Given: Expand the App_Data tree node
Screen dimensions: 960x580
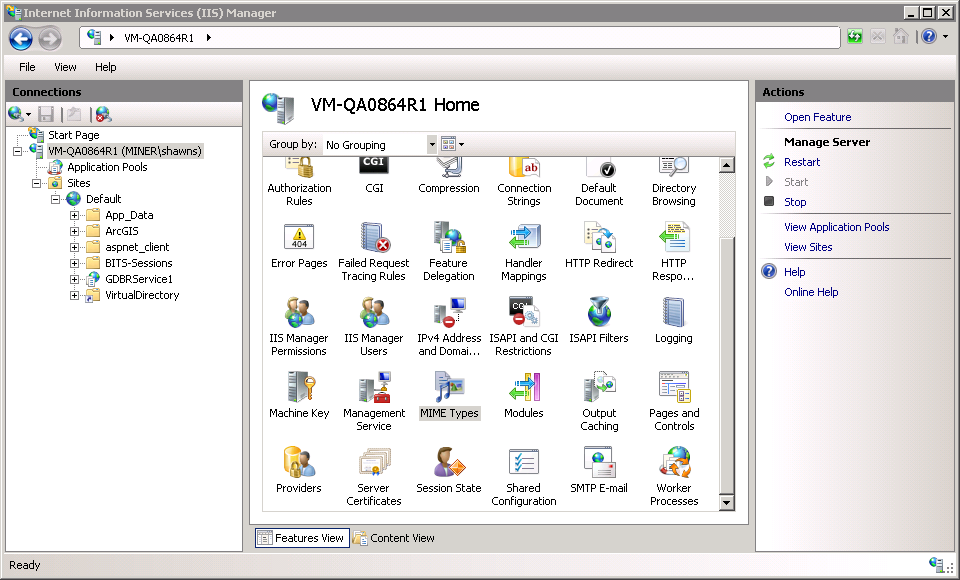Looking at the screenshot, I should 75,215.
